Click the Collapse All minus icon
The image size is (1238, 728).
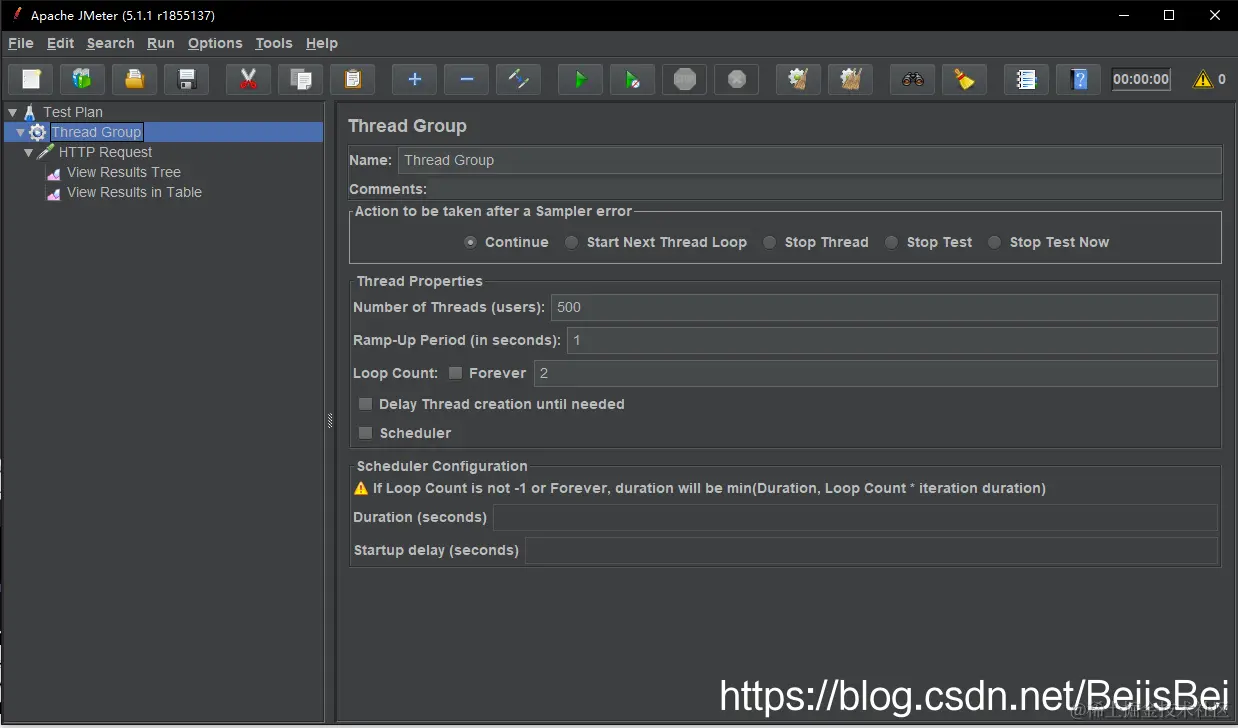(467, 79)
